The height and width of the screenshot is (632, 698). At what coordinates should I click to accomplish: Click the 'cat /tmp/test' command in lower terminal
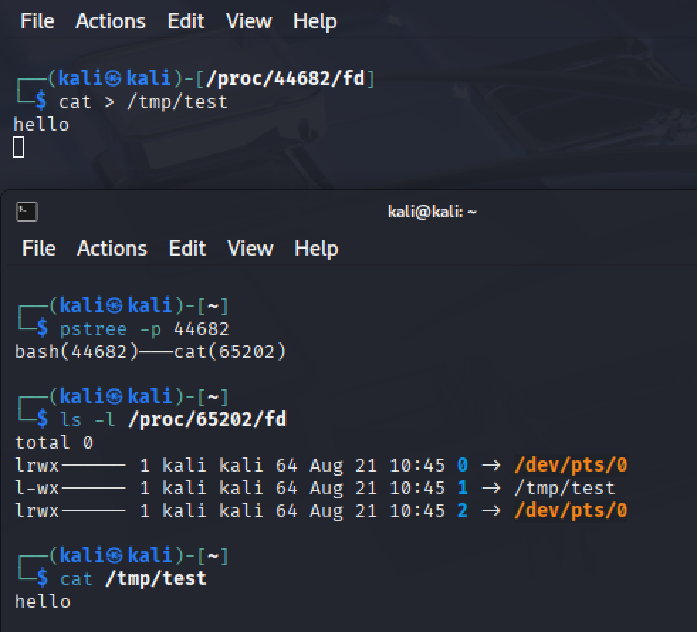point(134,579)
